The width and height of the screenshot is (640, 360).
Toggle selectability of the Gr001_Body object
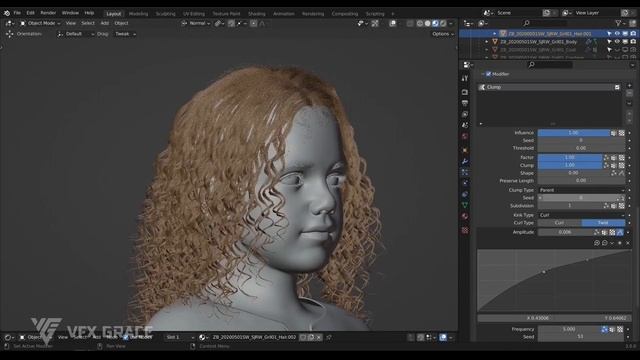(x=609, y=42)
